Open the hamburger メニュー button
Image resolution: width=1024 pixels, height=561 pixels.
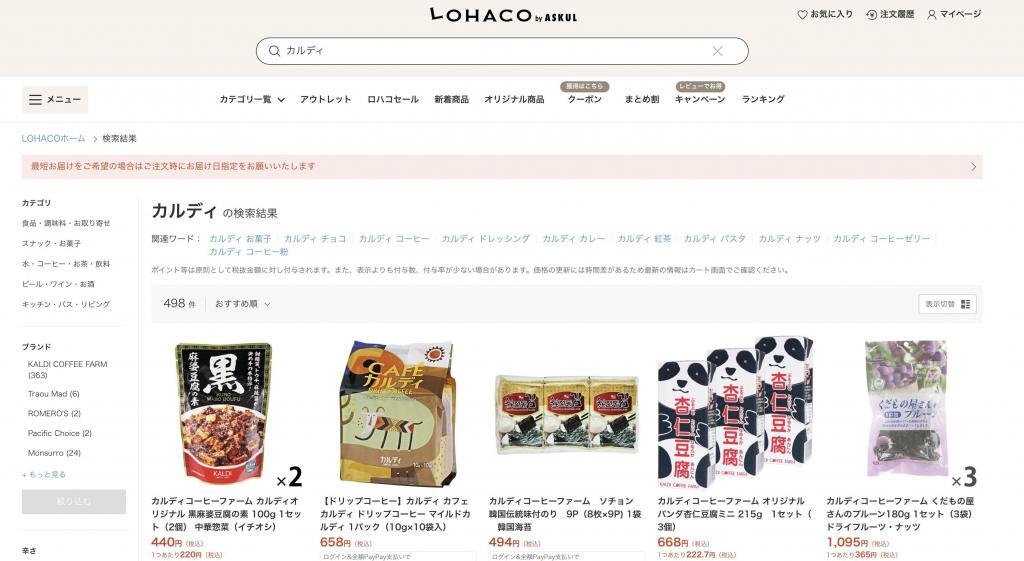pyautogui.click(x=55, y=99)
